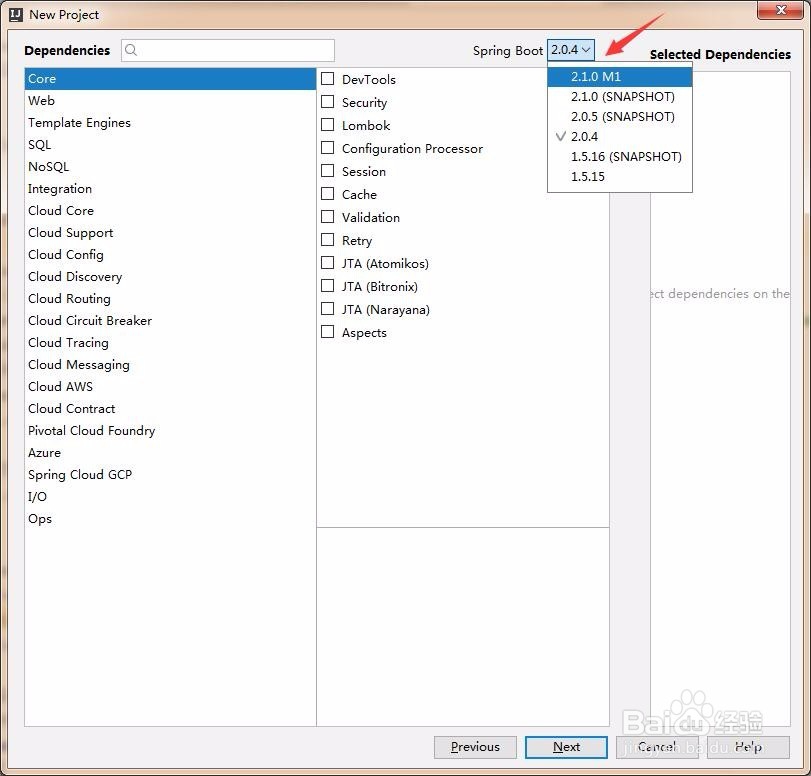Collapse the Spring Boot version dropdown
811x776 pixels.
click(x=570, y=50)
